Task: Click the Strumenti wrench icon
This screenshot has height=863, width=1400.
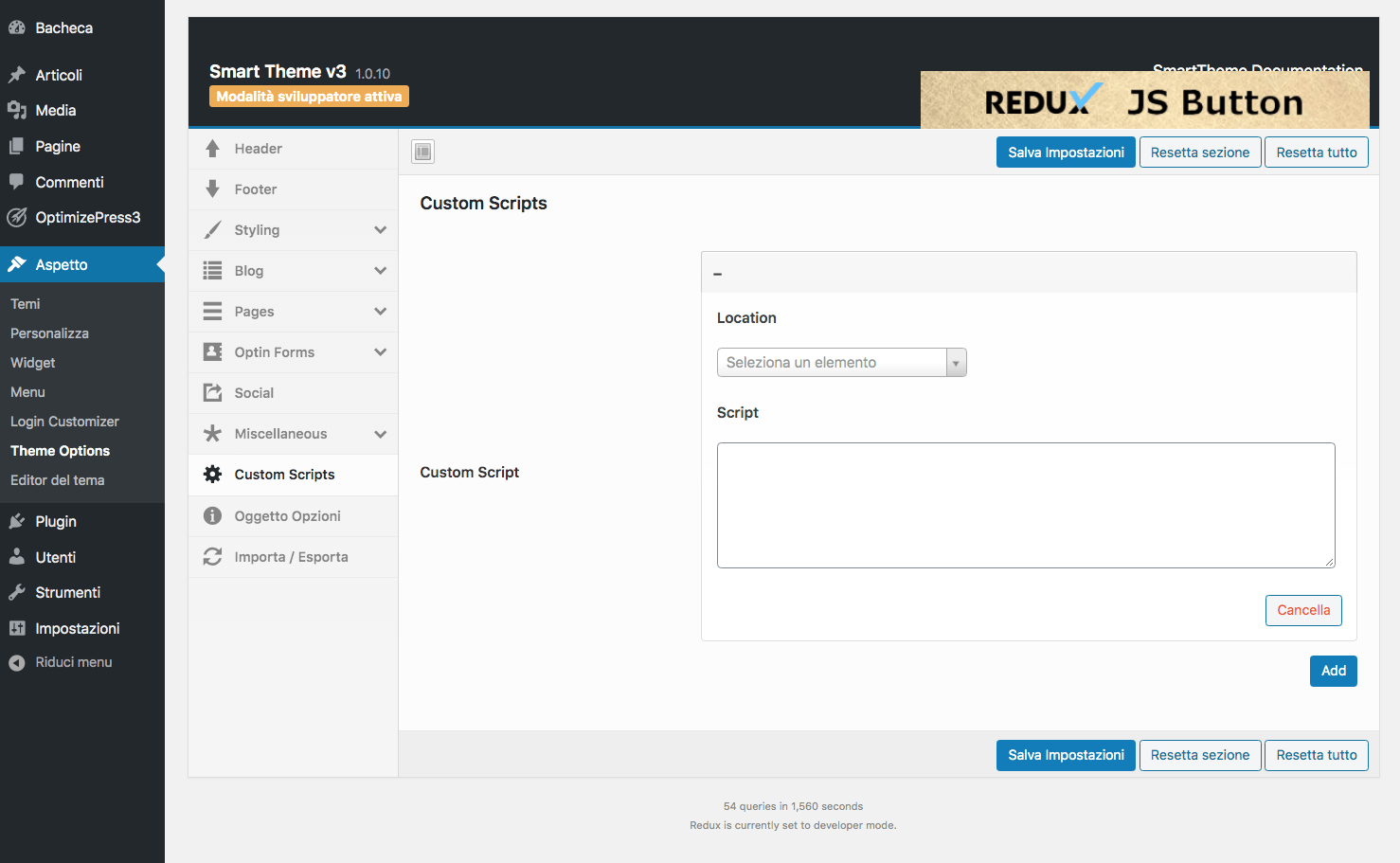Action: click(17, 592)
